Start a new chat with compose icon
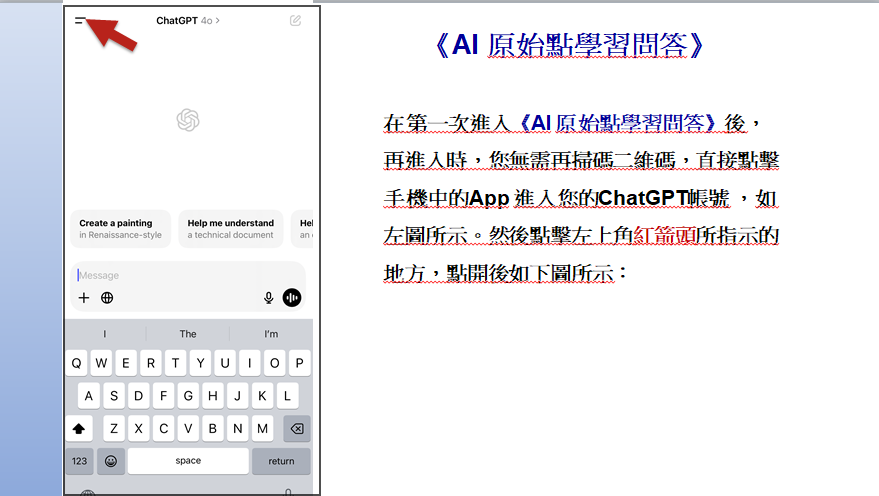879x496 pixels. [295, 21]
